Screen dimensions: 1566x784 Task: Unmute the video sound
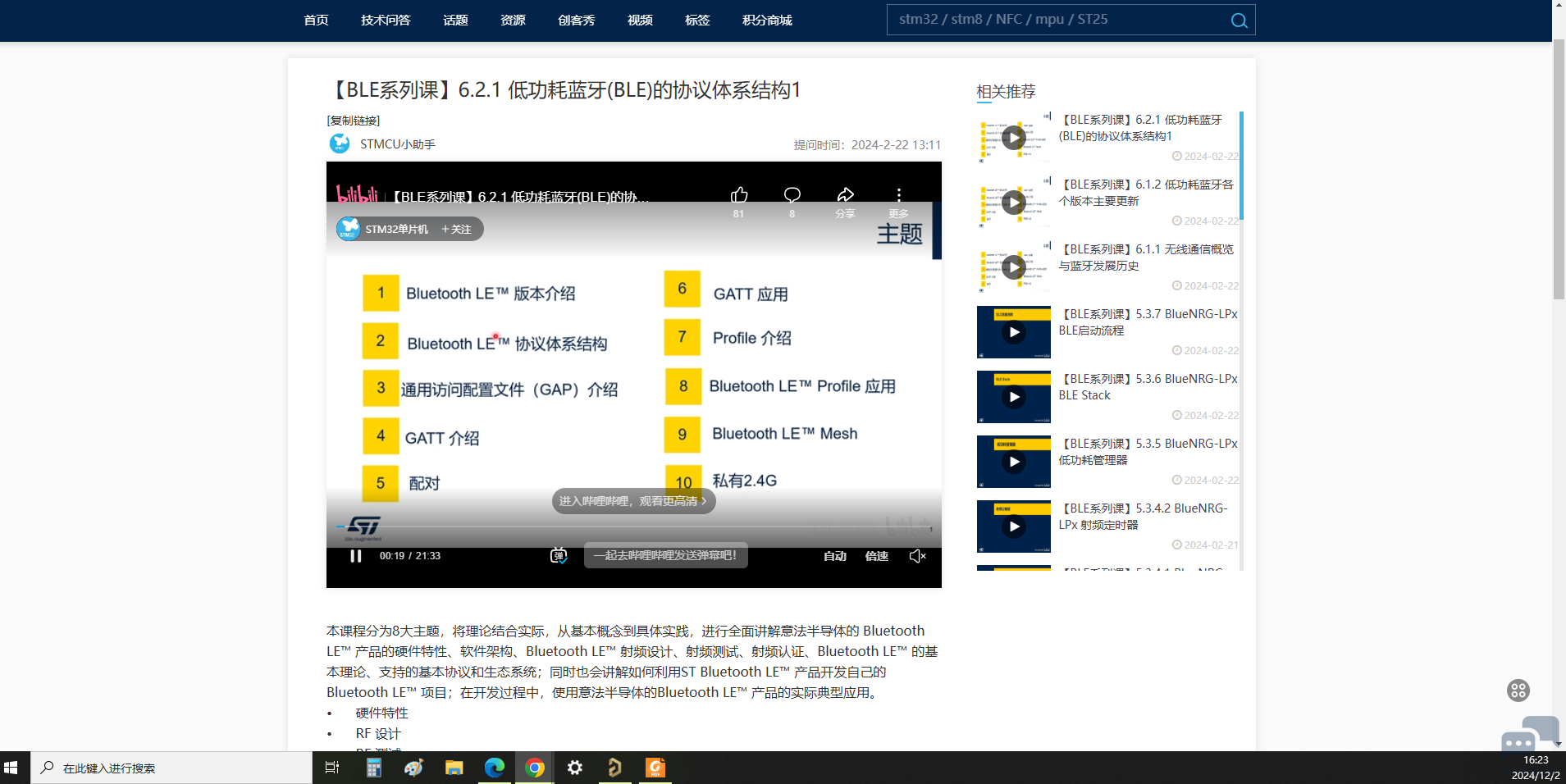click(x=918, y=556)
